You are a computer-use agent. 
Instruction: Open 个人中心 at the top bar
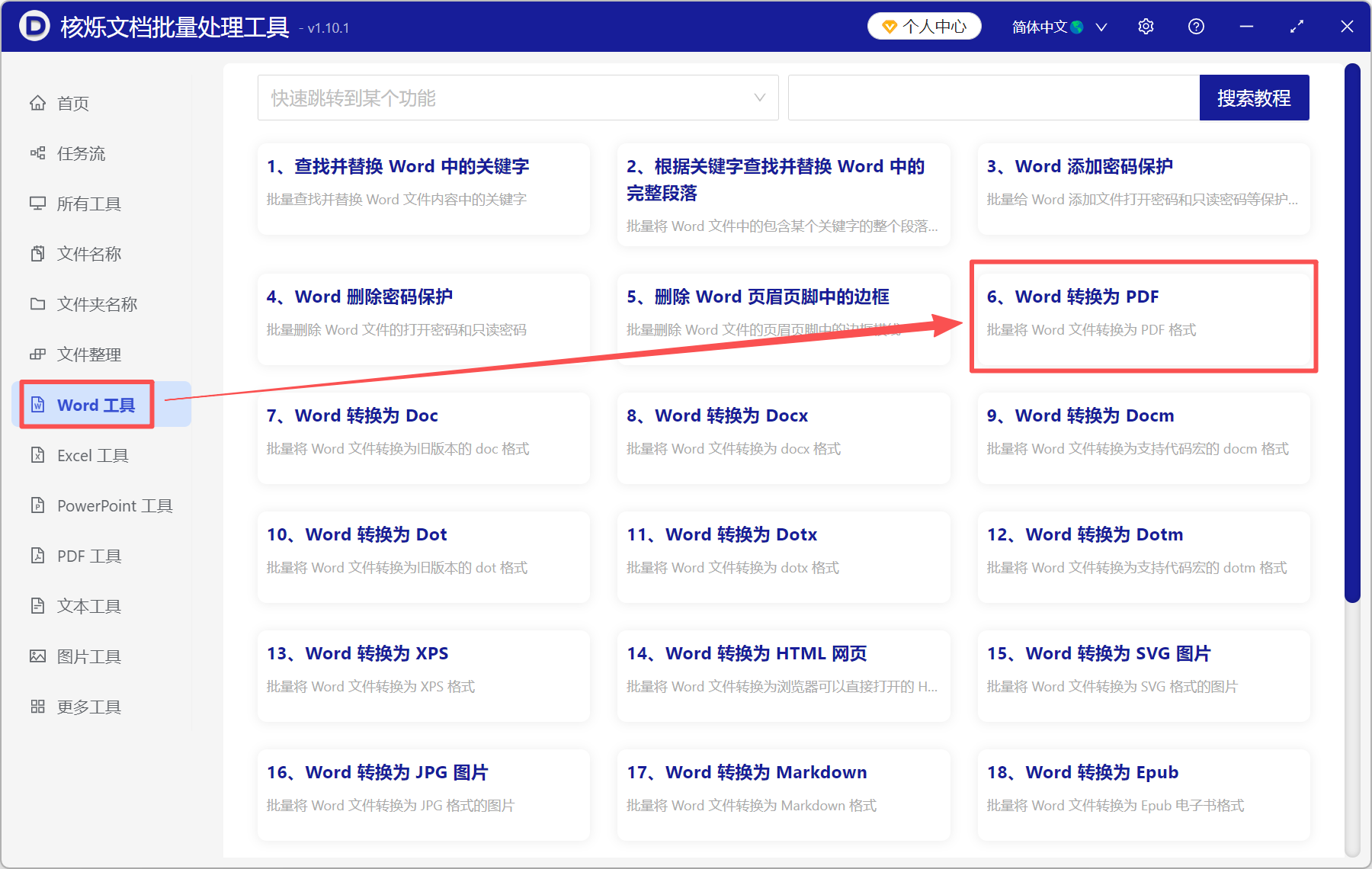924,26
